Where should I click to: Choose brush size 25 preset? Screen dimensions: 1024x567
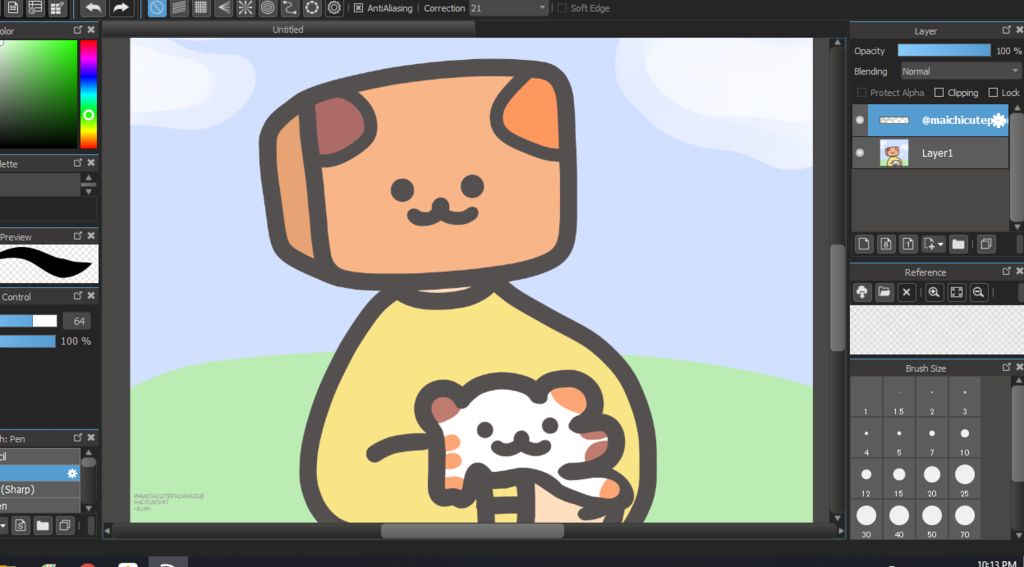pyautogui.click(x=964, y=480)
